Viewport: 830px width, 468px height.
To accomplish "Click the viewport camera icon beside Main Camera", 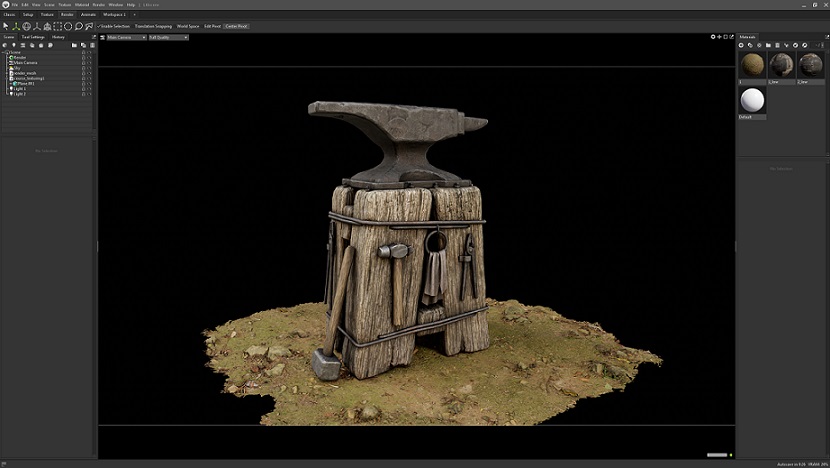I will point(103,37).
